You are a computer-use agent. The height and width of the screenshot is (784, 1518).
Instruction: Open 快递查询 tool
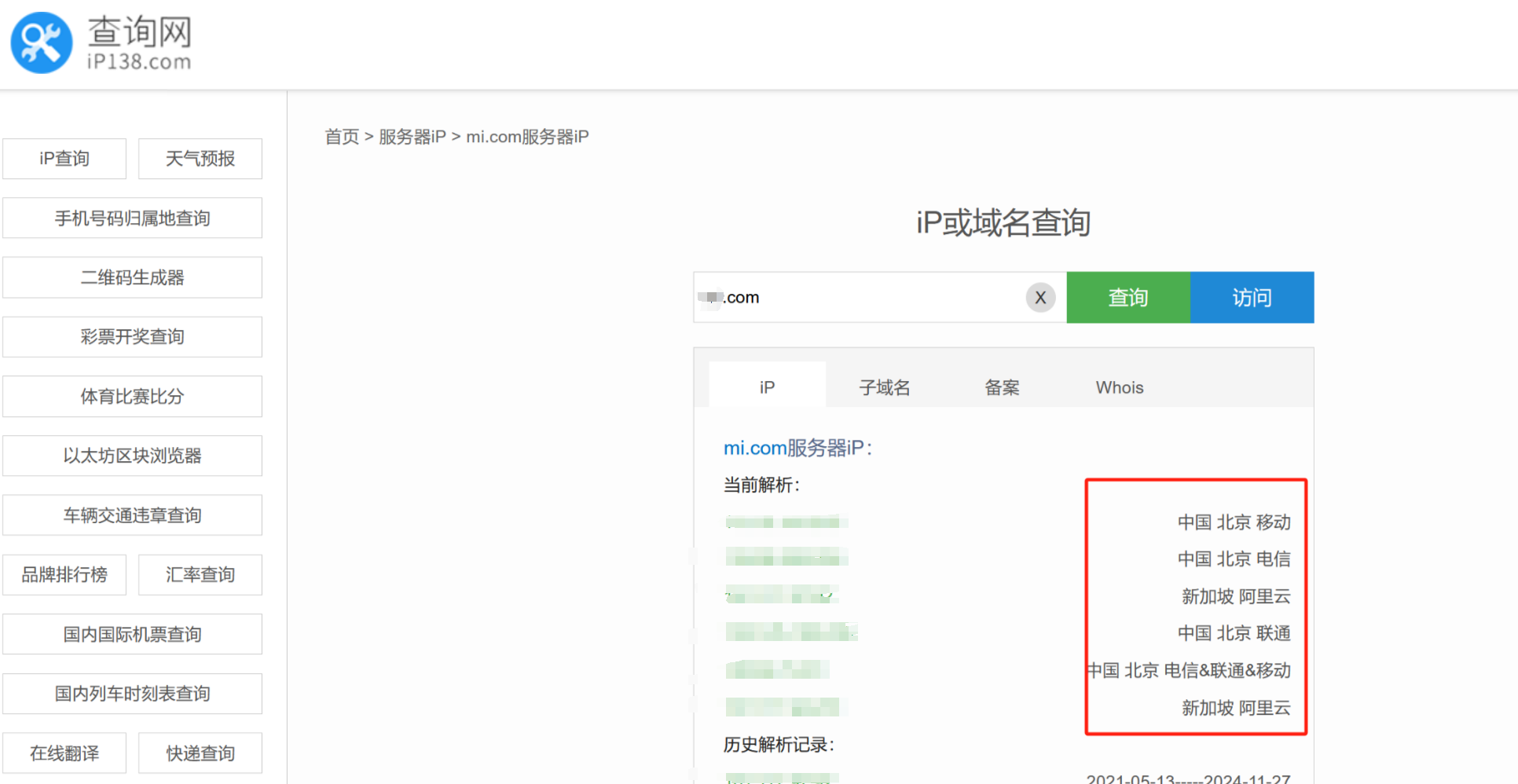pyautogui.click(x=200, y=753)
